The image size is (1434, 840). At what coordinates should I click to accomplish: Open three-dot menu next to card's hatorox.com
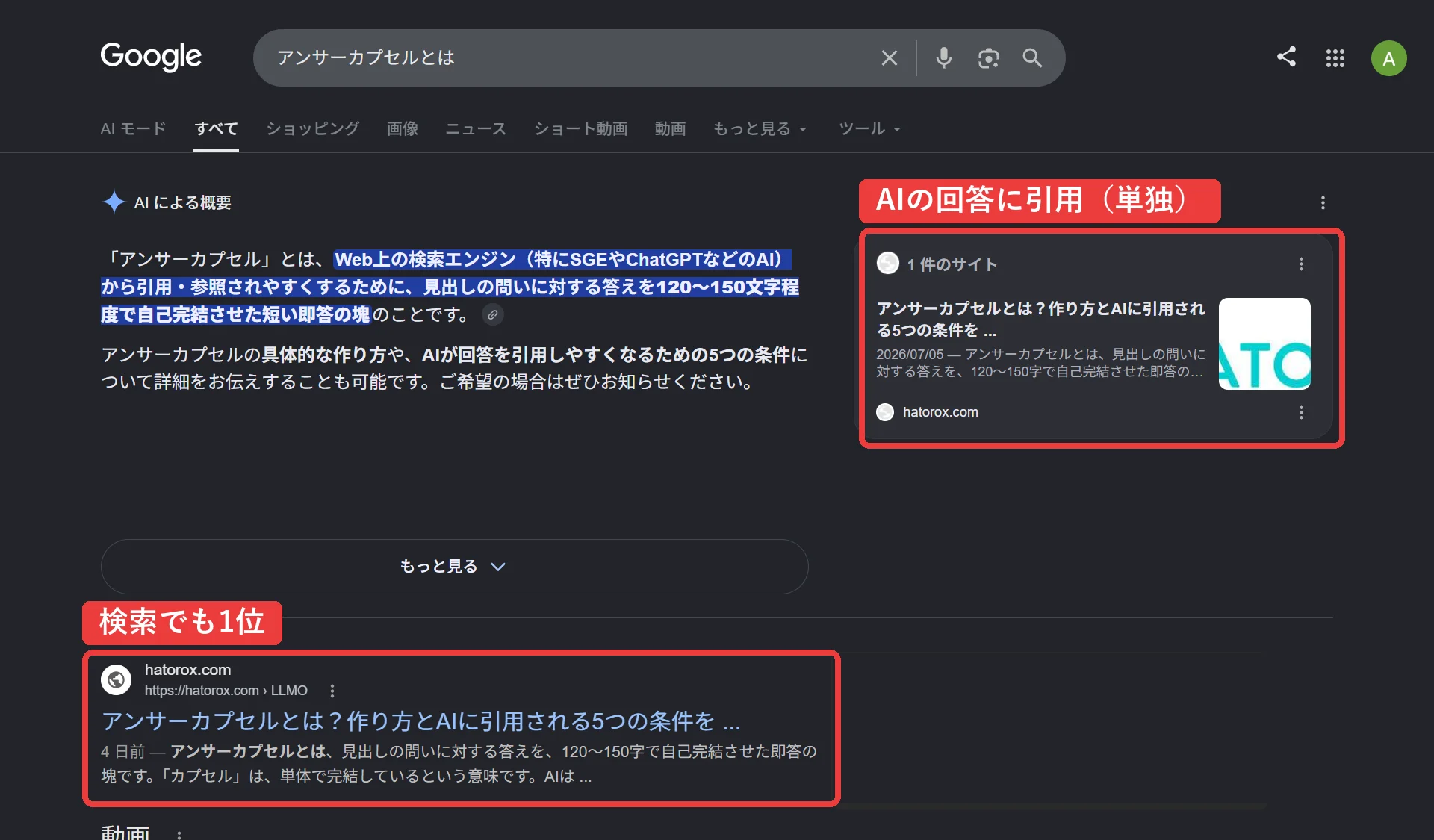1301,413
